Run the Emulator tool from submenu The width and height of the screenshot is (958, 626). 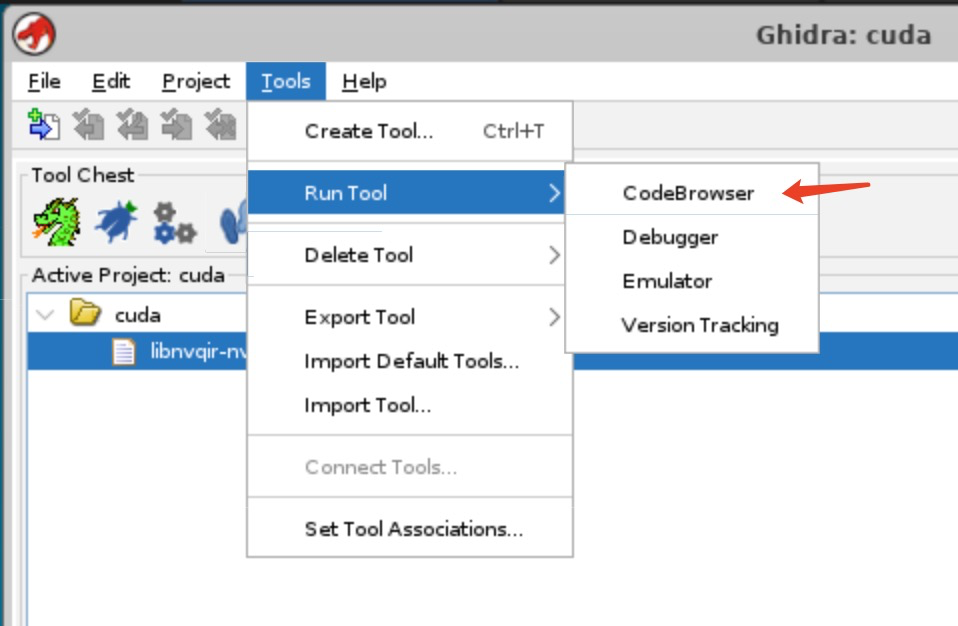[692, 281]
